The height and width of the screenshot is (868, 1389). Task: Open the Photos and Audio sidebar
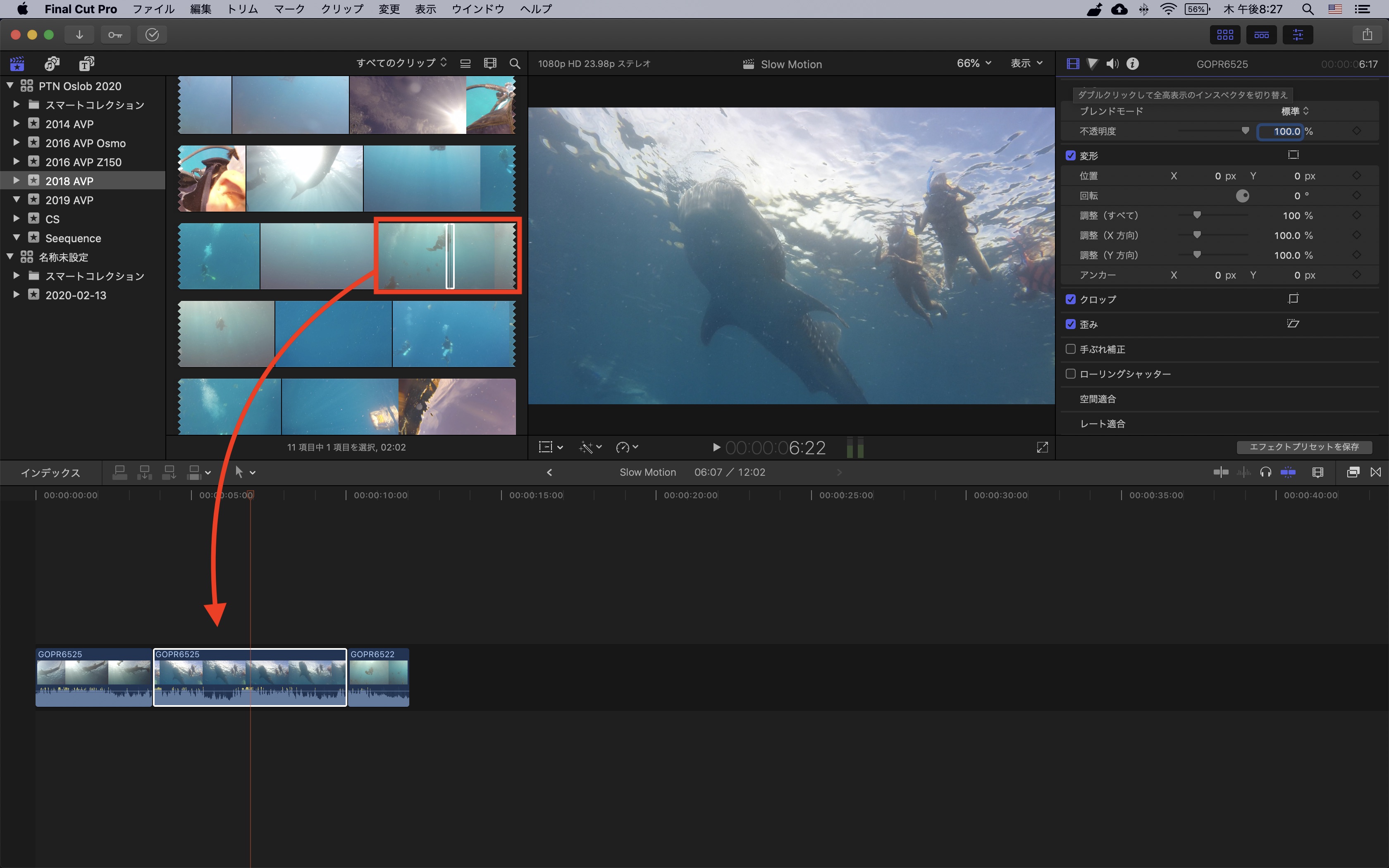52,64
